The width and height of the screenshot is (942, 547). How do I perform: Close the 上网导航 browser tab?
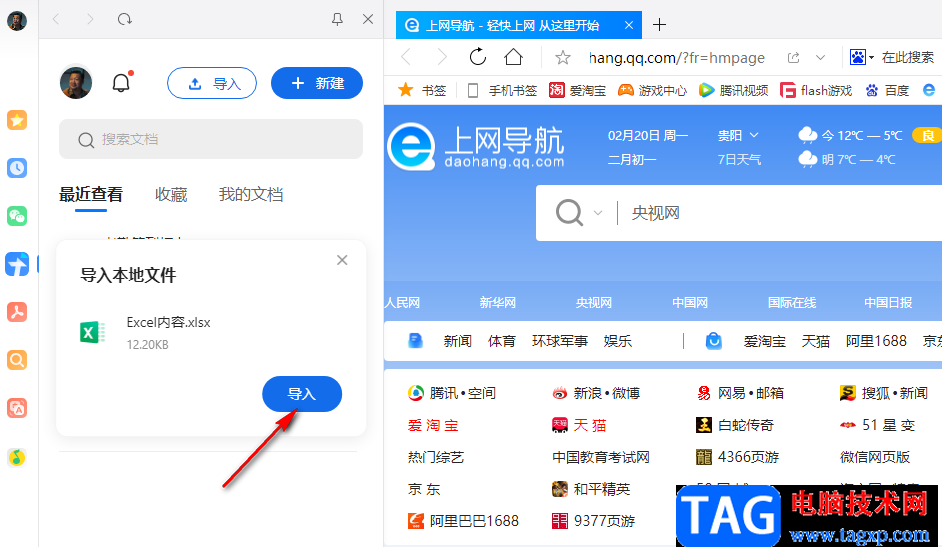click(628, 25)
